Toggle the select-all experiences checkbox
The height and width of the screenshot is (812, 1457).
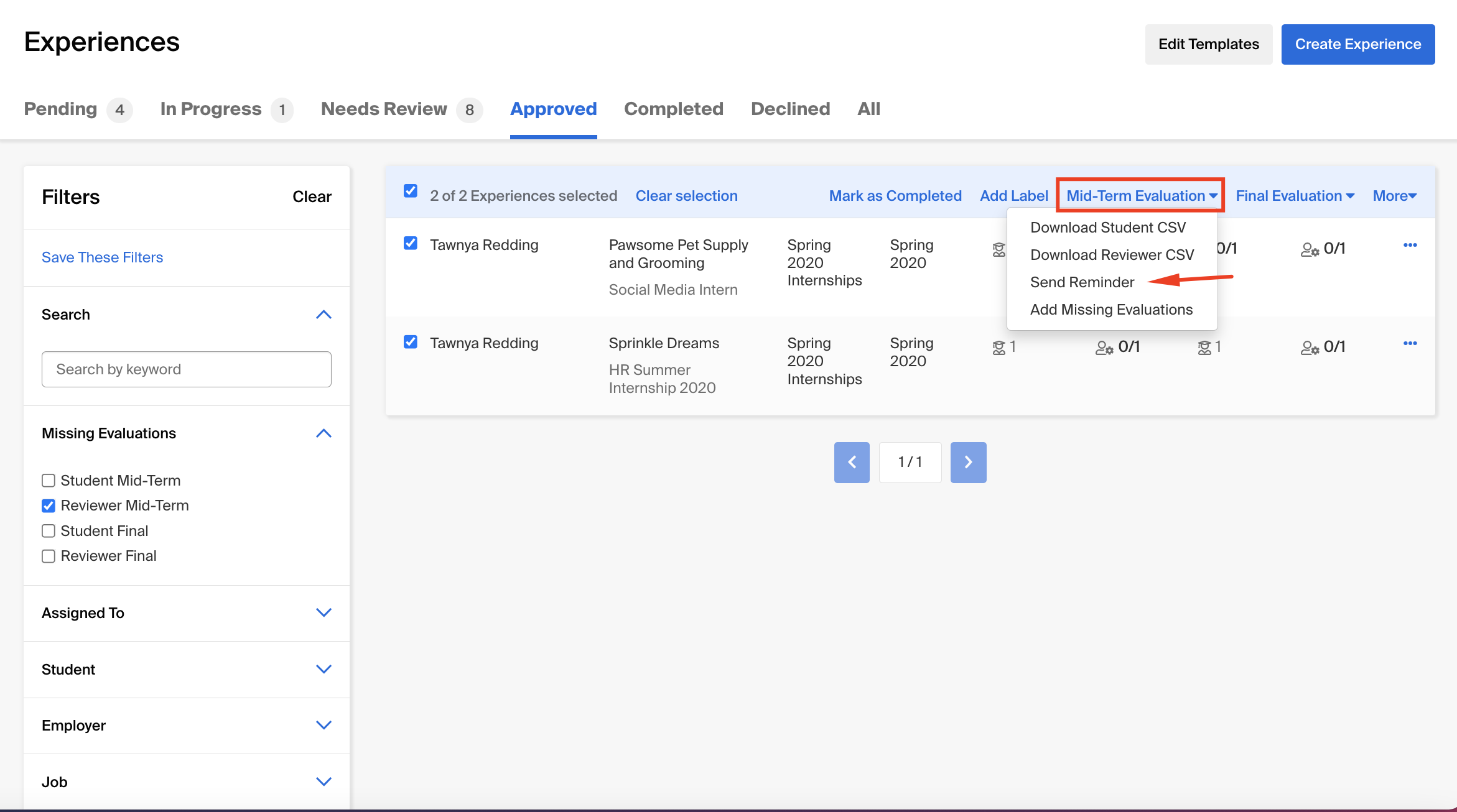410,191
